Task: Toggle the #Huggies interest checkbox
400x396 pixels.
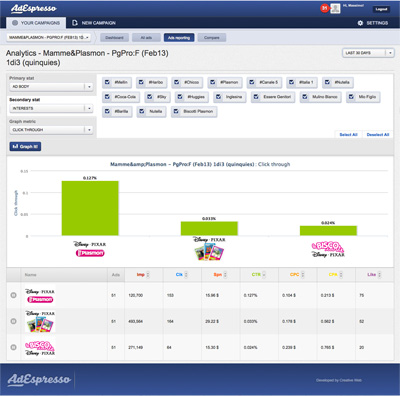Action: pyautogui.click(x=180, y=97)
